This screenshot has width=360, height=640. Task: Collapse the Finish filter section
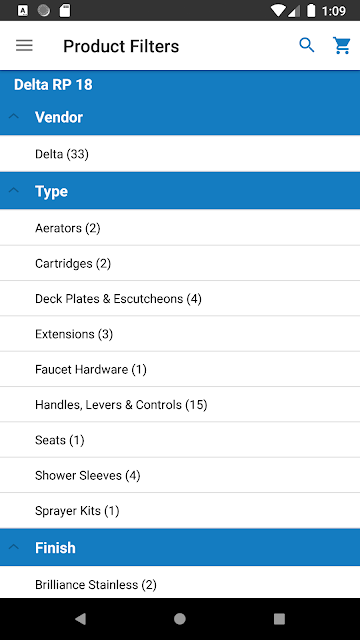pos(180,547)
